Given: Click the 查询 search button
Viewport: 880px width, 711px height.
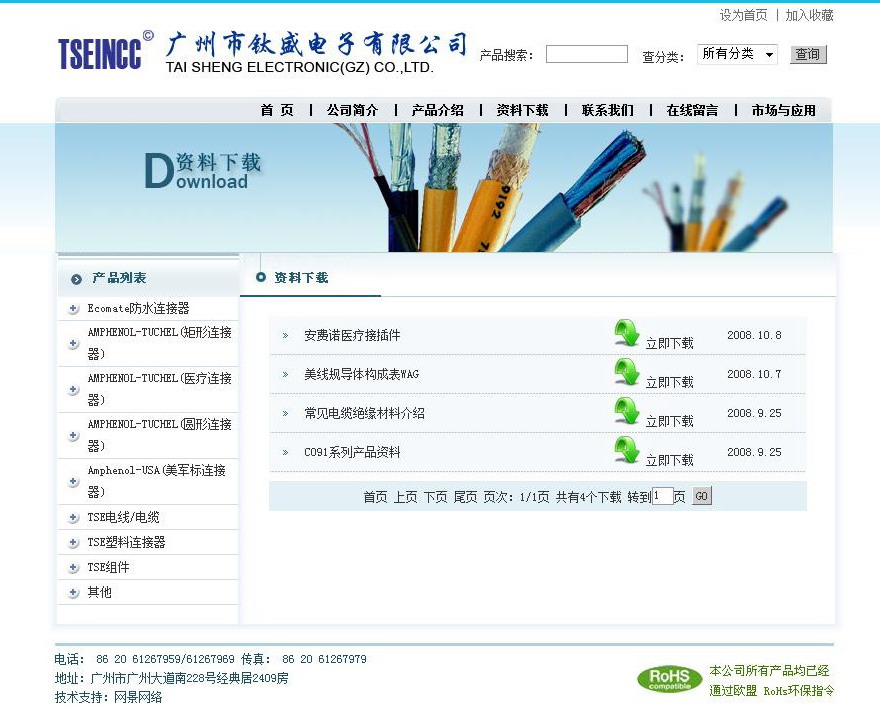Looking at the screenshot, I should (808, 54).
